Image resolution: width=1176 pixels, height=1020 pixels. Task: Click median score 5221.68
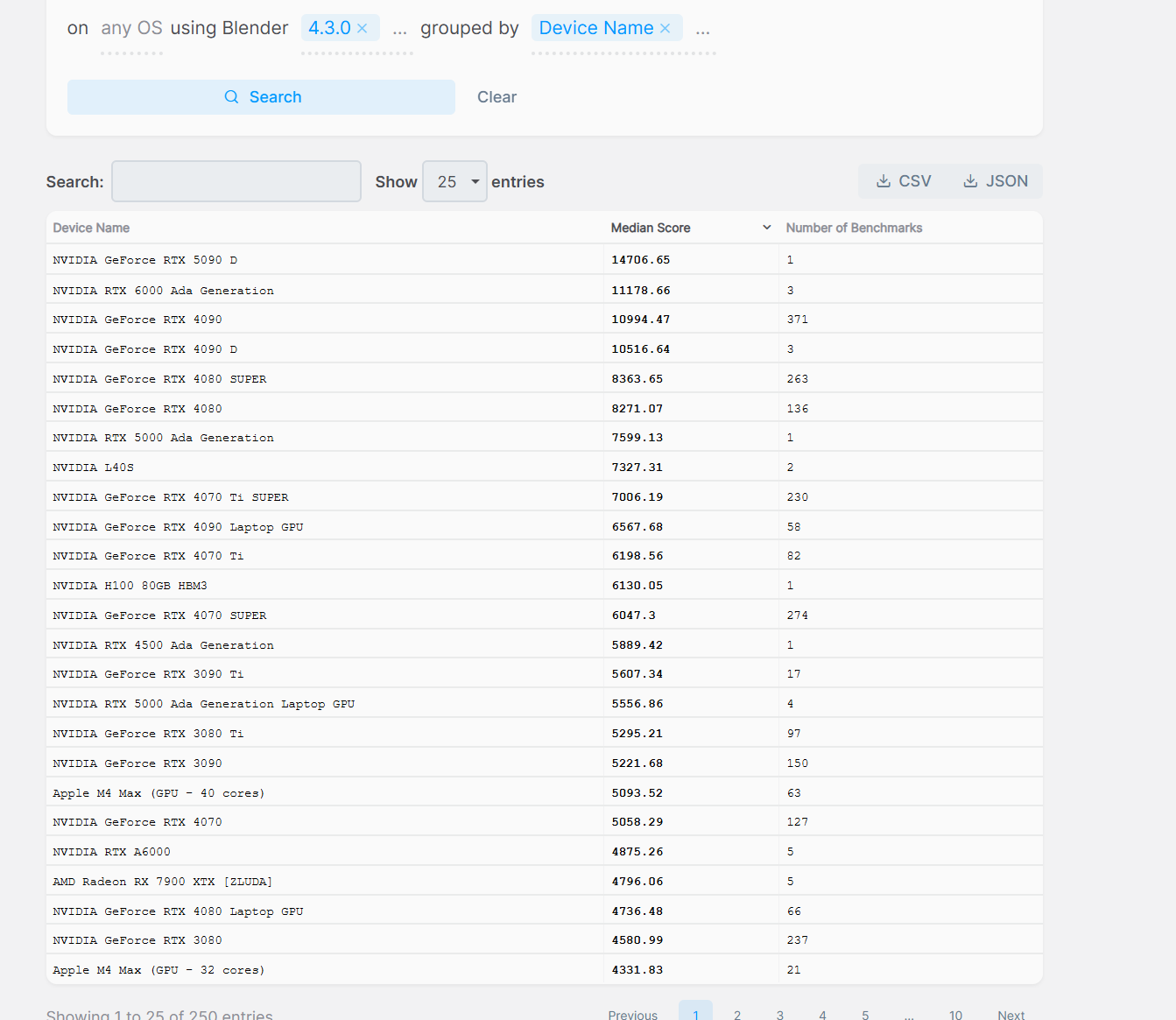tap(637, 763)
